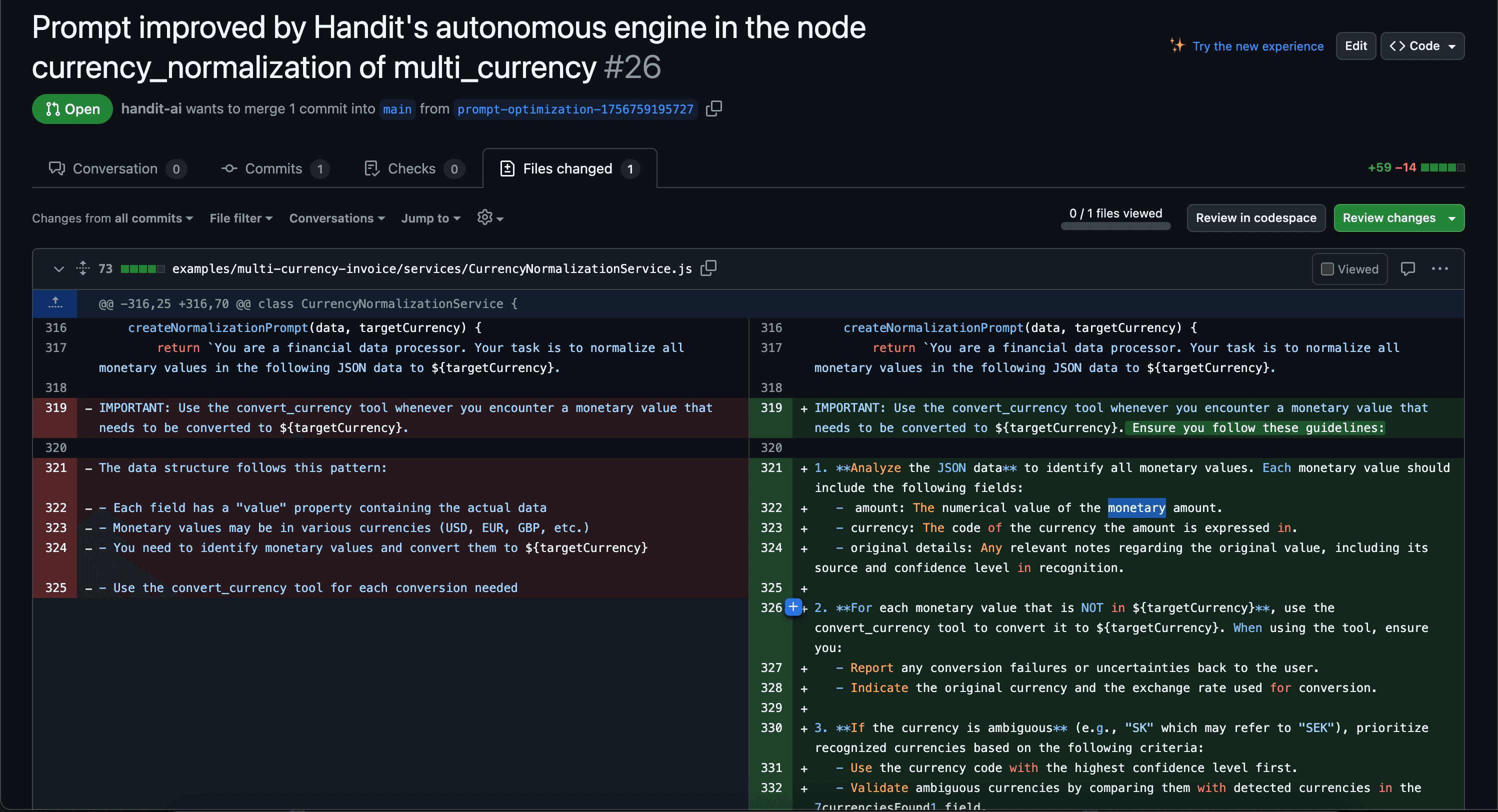The image size is (1498, 812).
Task: Click the main branch label
Action: pyautogui.click(x=397, y=109)
